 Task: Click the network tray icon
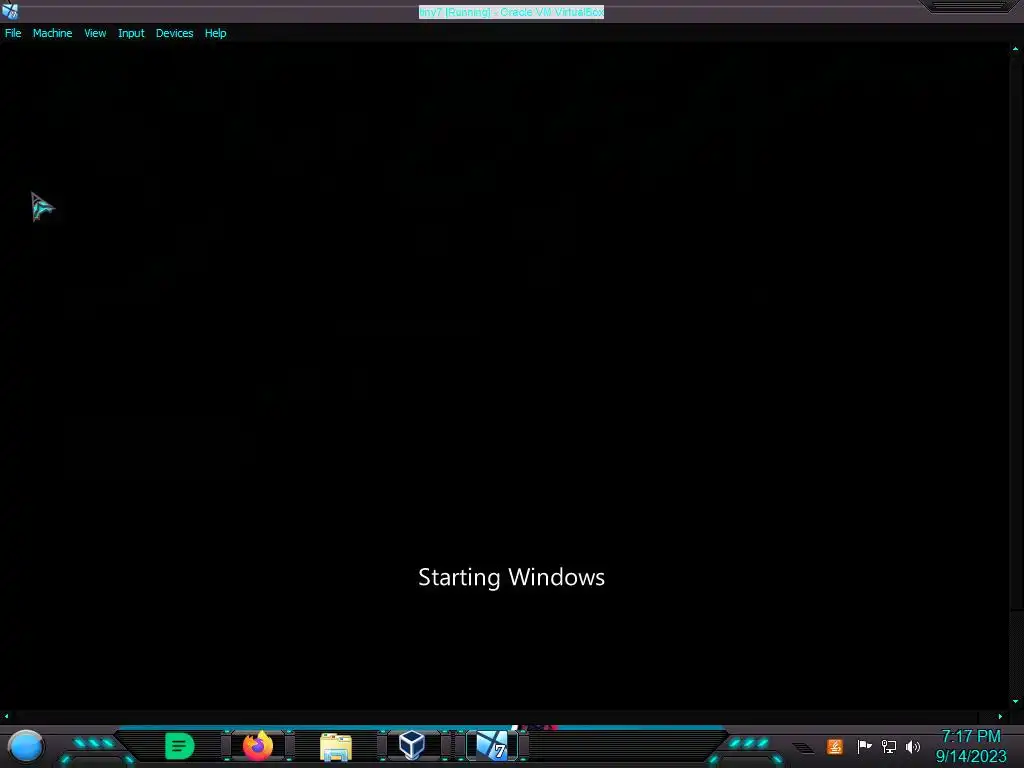click(889, 746)
